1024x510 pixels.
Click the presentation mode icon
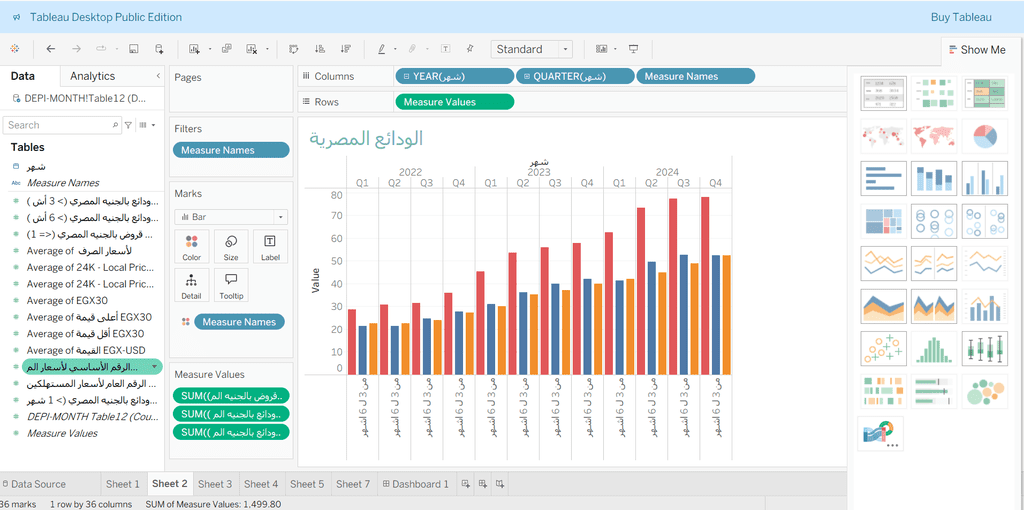pyautogui.click(x=633, y=49)
